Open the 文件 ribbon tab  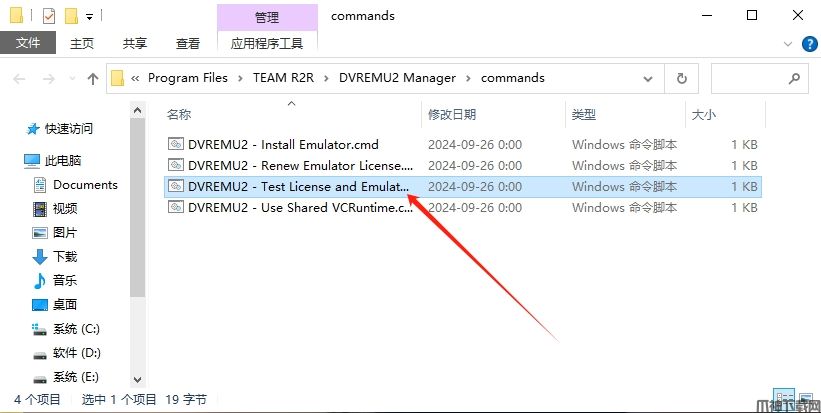(x=28, y=43)
